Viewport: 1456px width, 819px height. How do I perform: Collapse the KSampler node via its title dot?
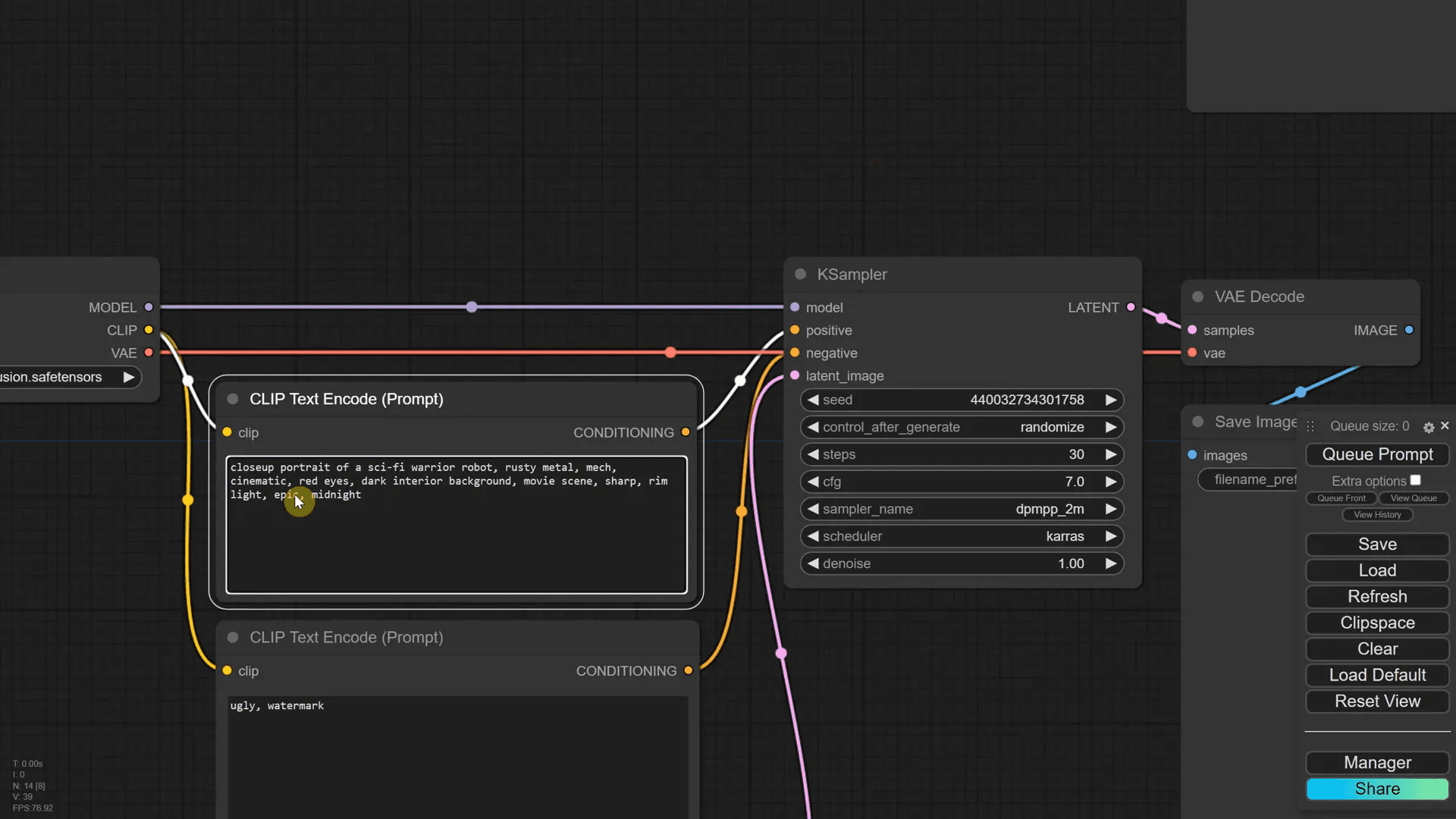tap(800, 275)
